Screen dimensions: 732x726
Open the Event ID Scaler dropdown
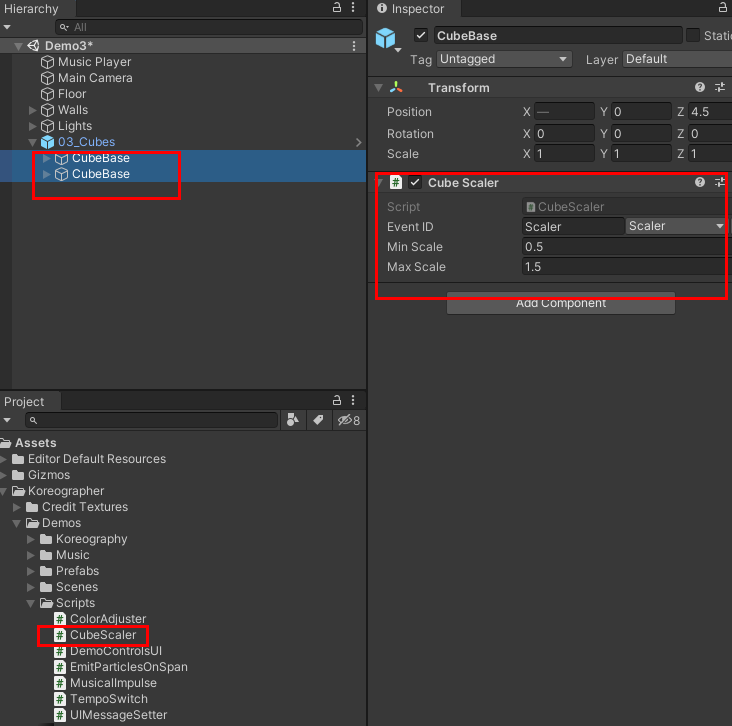[676, 226]
